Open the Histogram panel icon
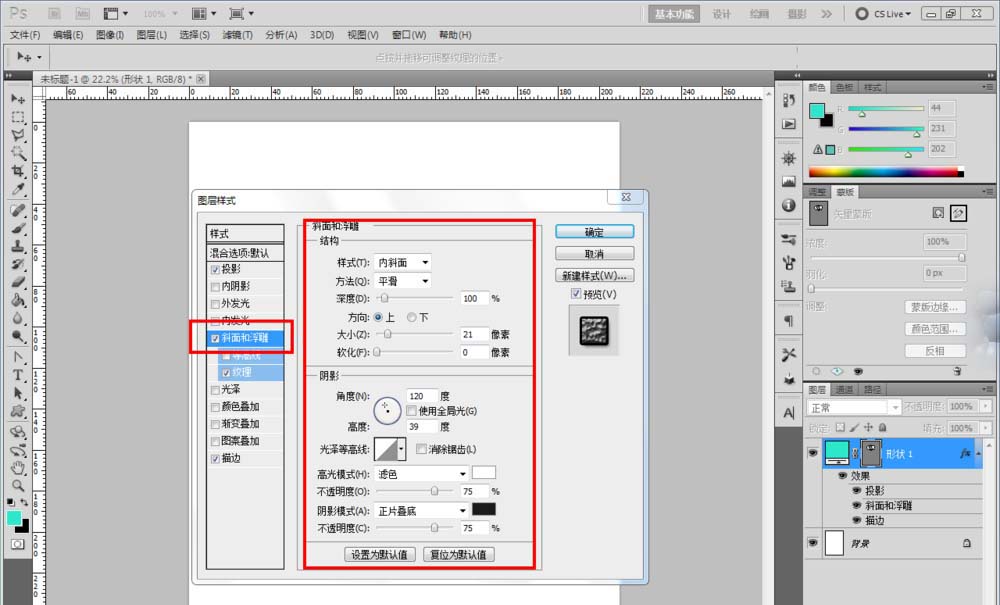This screenshot has height=605, width=1000. (x=789, y=182)
